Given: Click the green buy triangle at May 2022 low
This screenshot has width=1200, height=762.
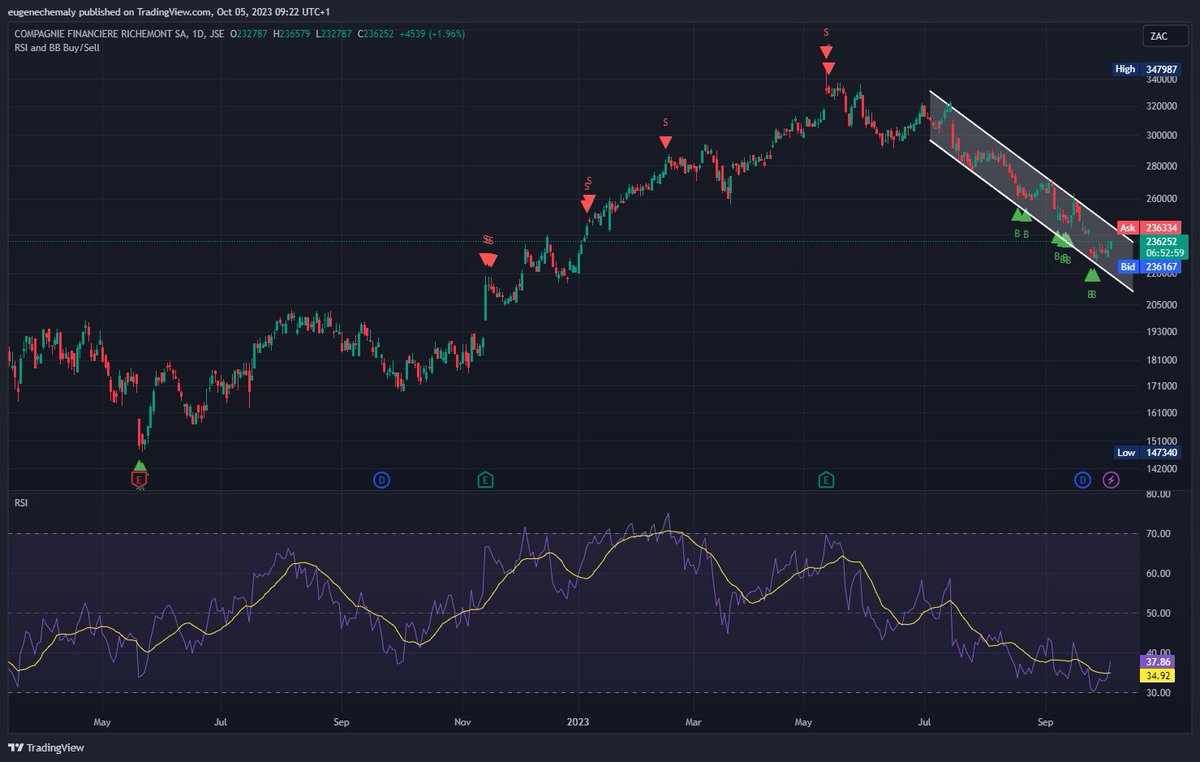Looking at the screenshot, I should [x=140, y=465].
